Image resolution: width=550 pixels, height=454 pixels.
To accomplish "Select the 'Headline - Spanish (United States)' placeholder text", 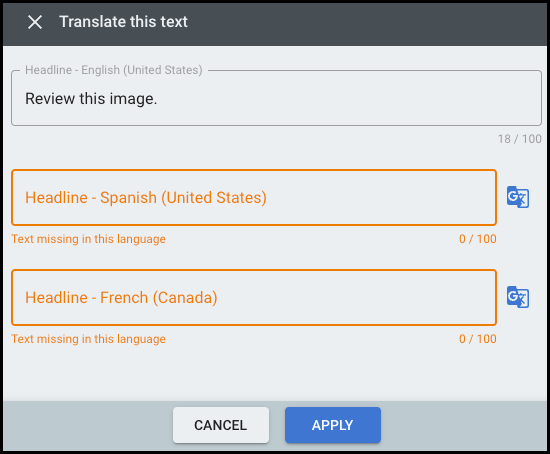I will point(146,198).
